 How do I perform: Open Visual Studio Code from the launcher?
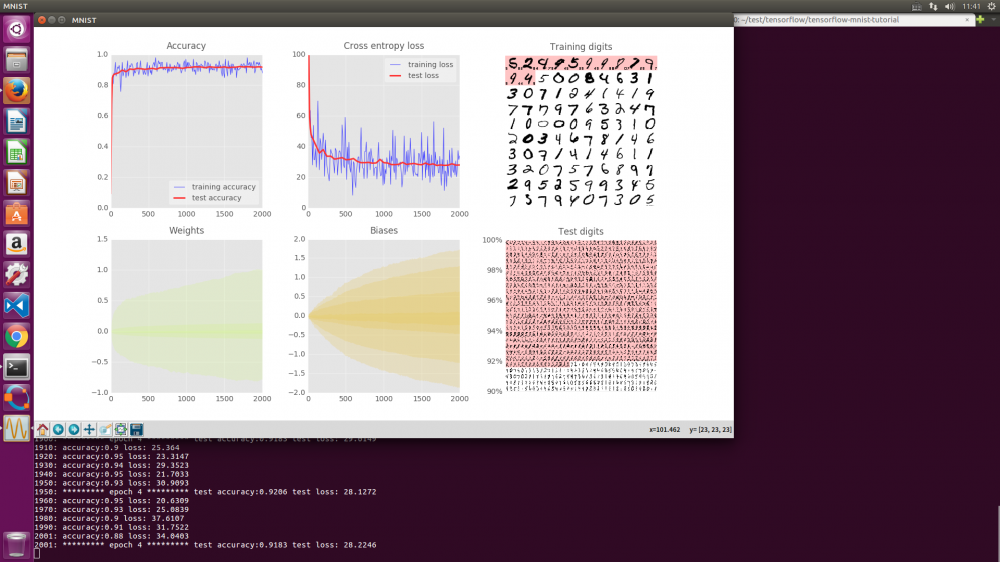coord(16,305)
